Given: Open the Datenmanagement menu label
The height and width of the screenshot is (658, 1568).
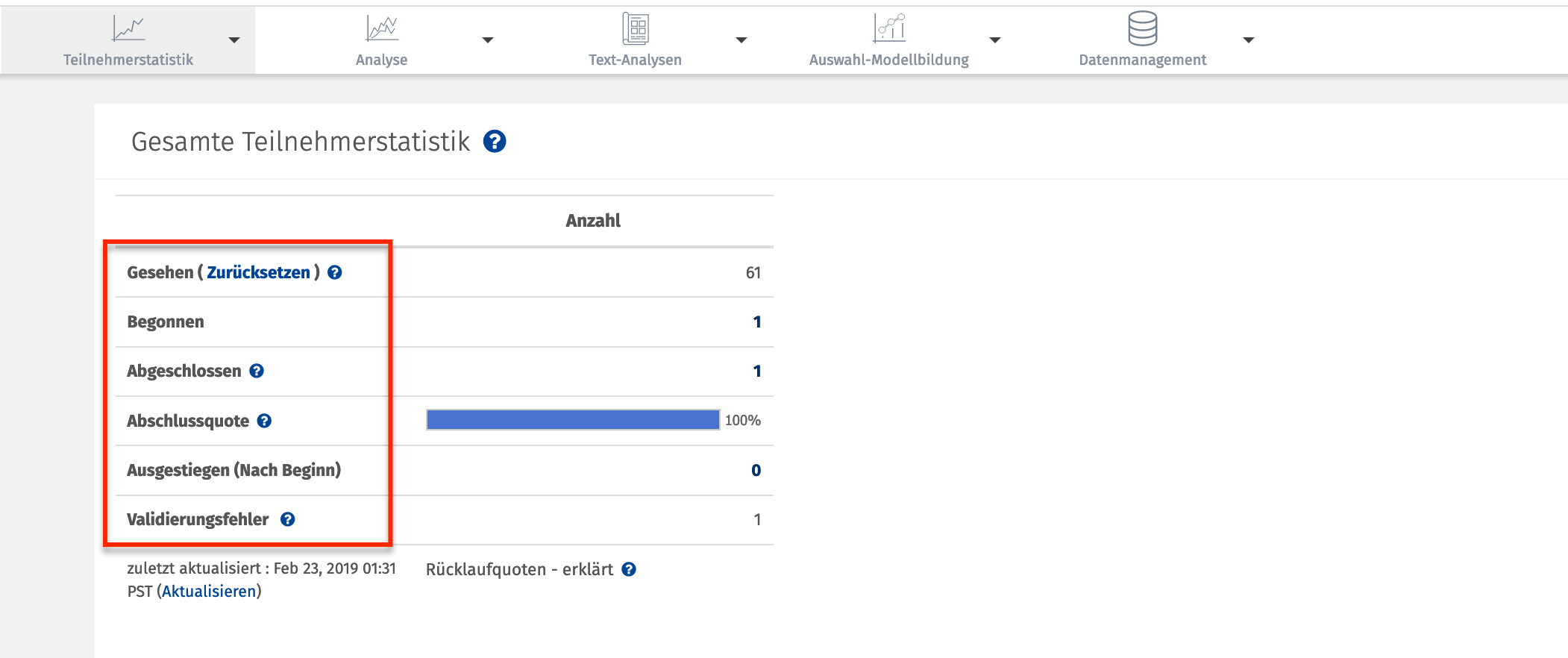Looking at the screenshot, I should coord(1142,60).
